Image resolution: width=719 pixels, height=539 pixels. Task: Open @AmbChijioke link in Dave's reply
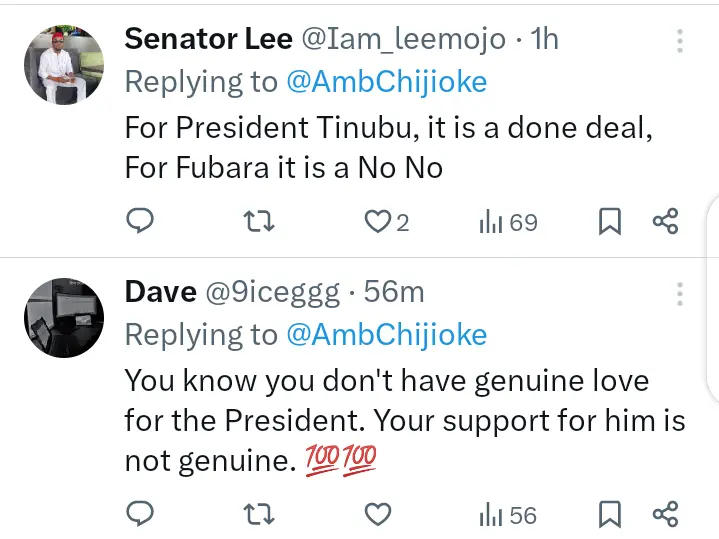click(386, 334)
